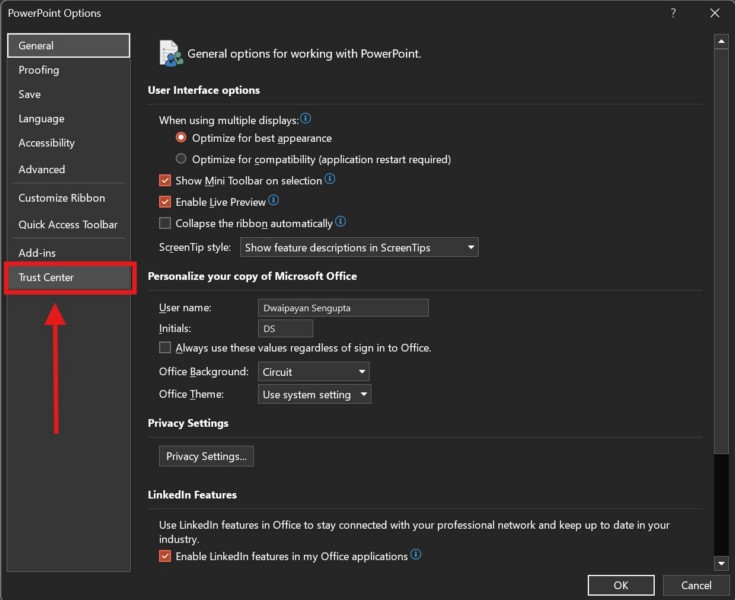Open the ScreenTip style dropdown
The image size is (735, 600).
coord(359,247)
